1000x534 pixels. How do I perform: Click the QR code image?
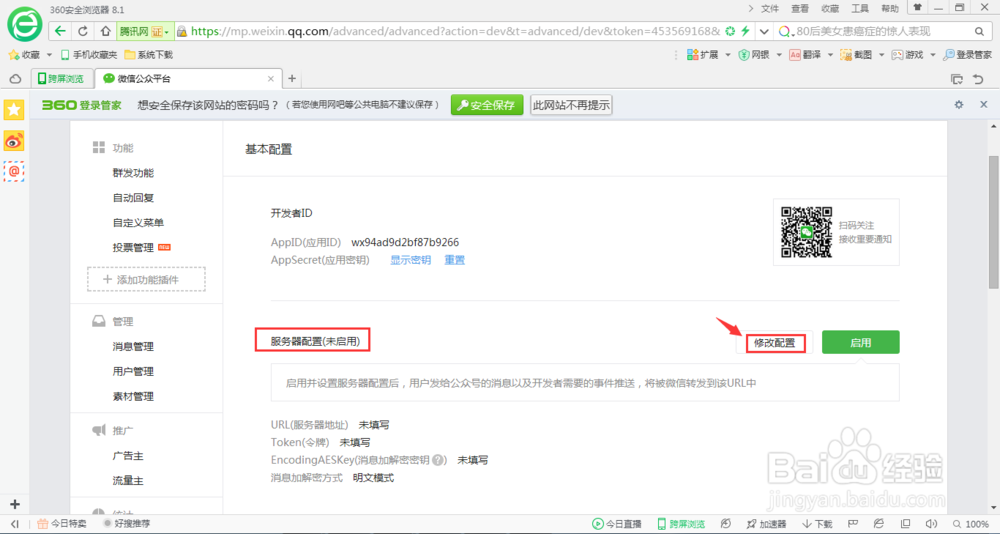(x=807, y=232)
